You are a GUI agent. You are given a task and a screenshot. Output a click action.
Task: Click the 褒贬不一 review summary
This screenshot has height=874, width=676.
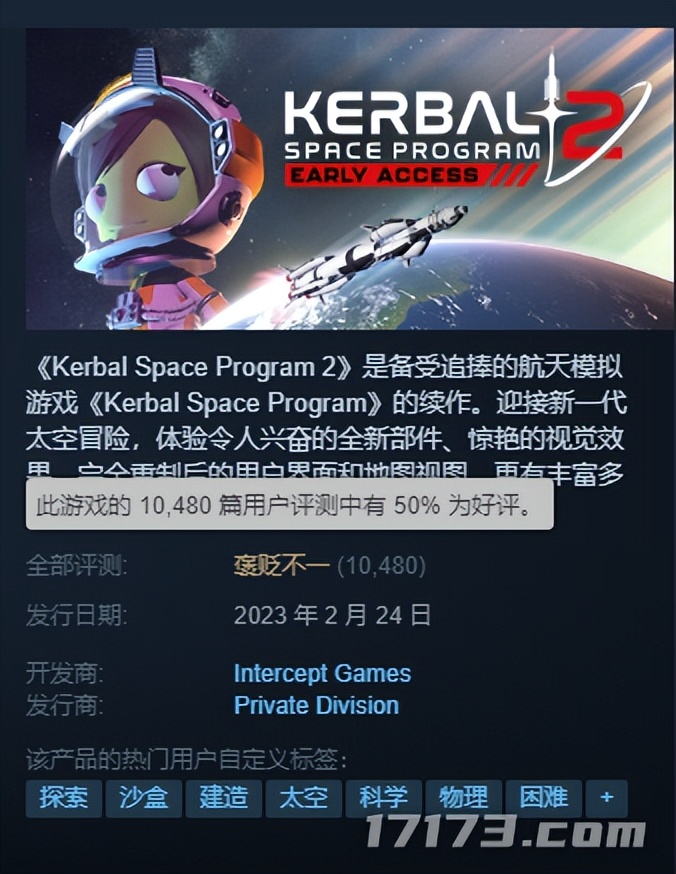click(x=282, y=566)
